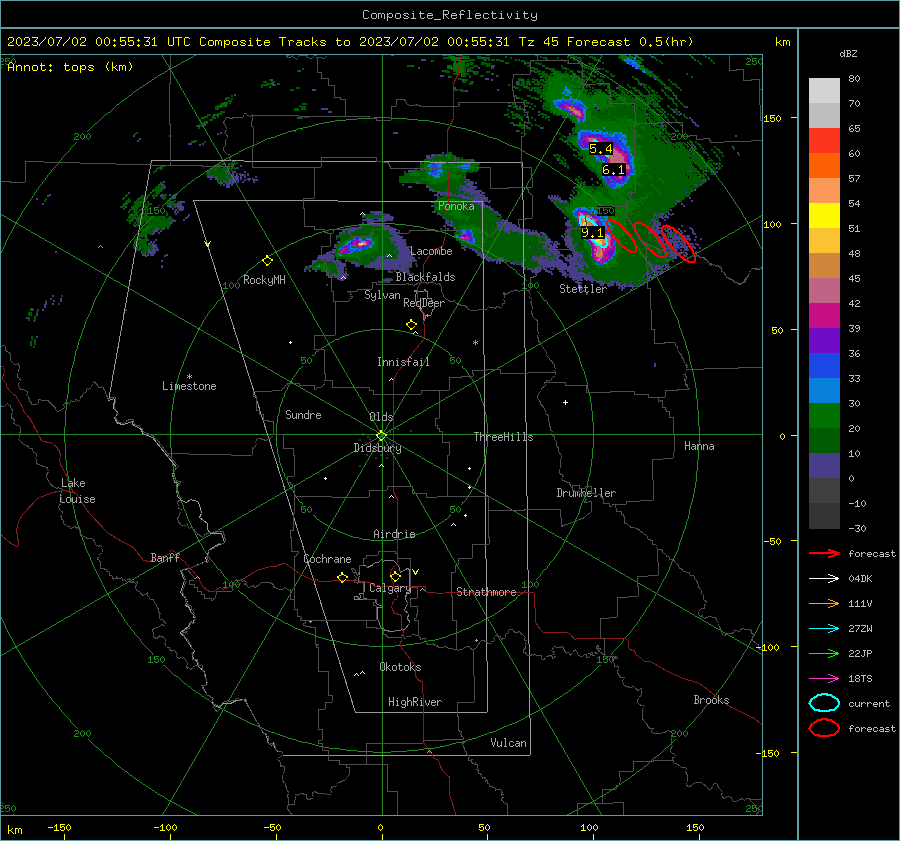The image size is (900, 841).
Task: Click the cyan current ellipse legend icon
Action: tap(824, 703)
